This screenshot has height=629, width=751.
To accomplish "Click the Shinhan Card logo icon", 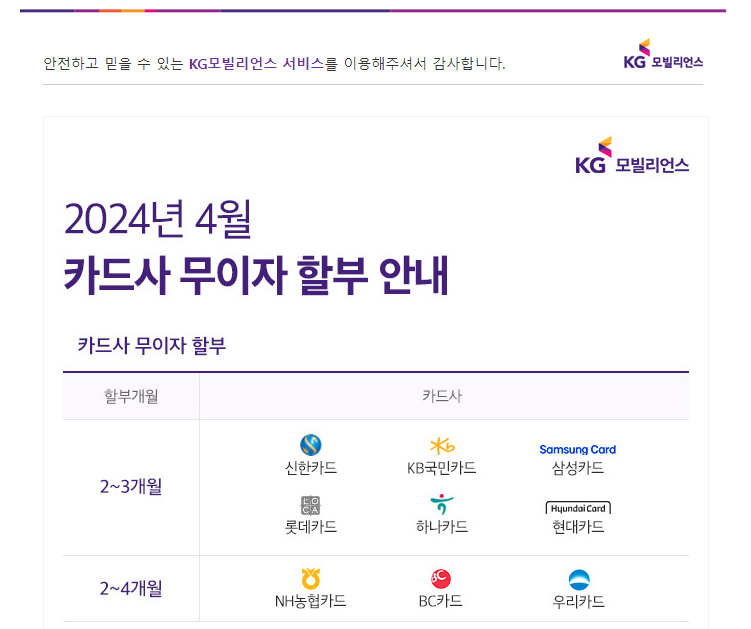I will coord(310,445).
